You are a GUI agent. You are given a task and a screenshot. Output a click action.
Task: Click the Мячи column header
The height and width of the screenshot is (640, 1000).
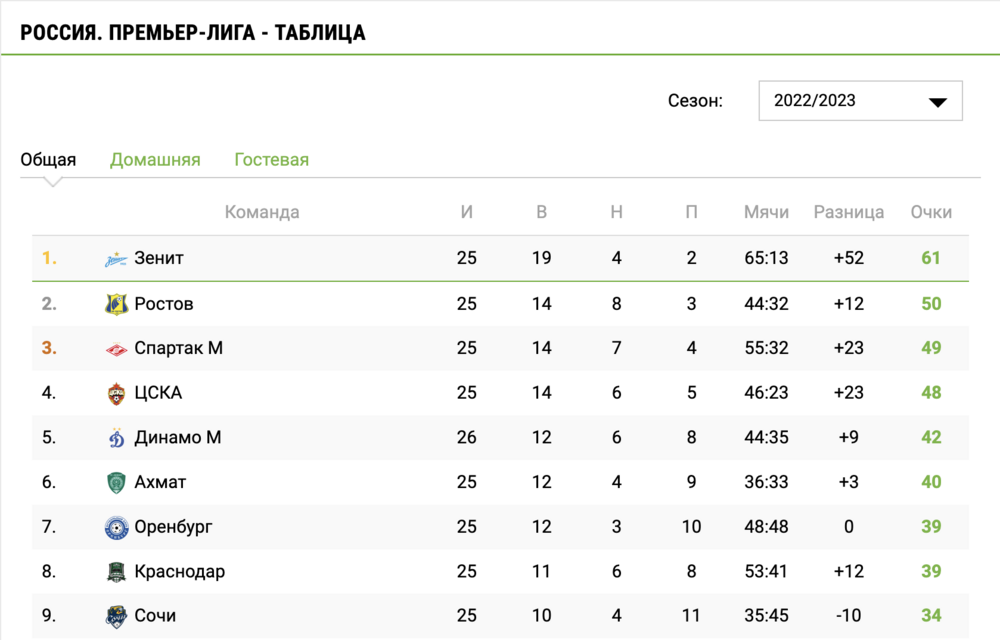pos(767,212)
